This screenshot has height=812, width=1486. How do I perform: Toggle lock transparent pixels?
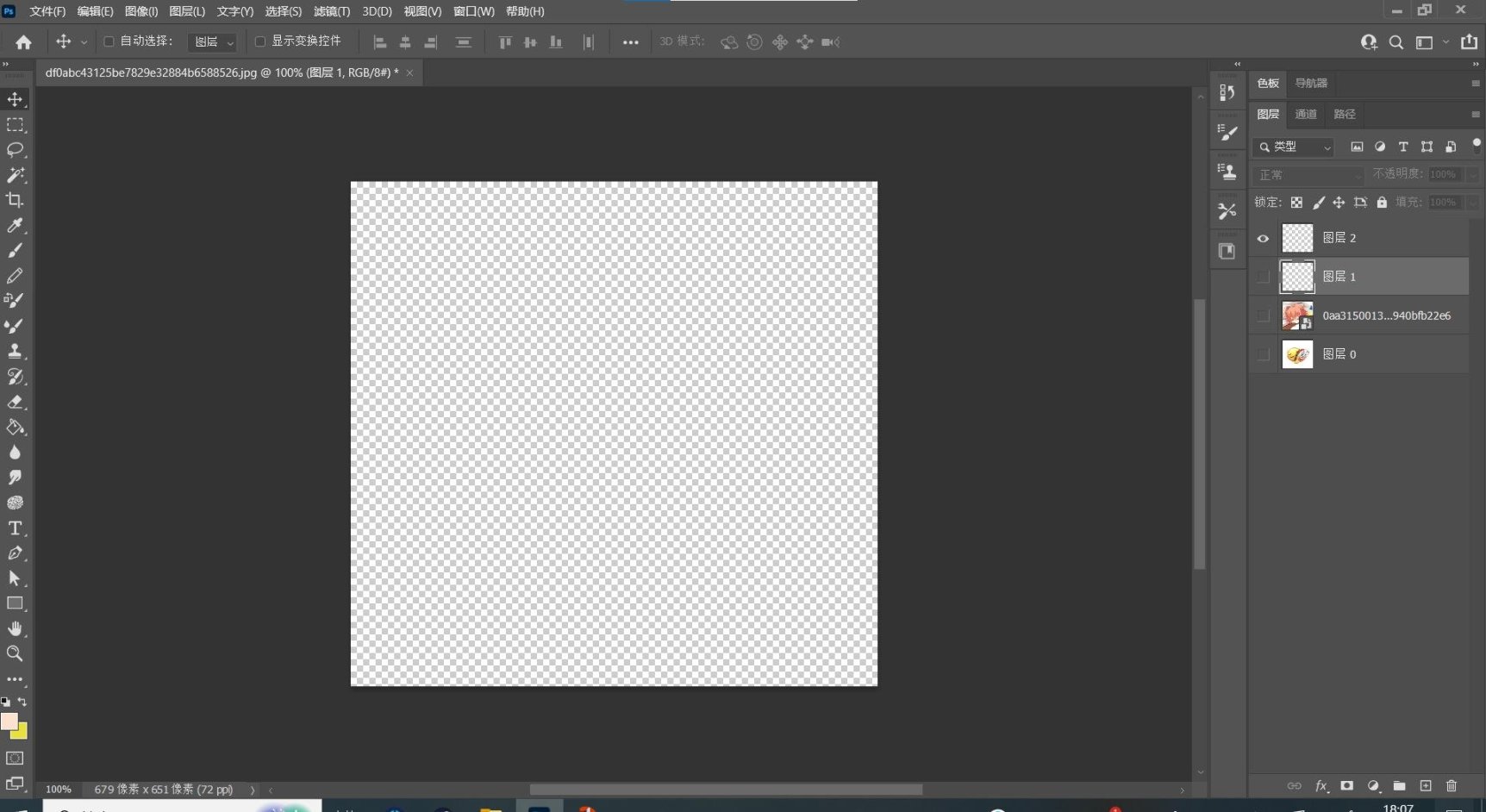click(x=1296, y=203)
